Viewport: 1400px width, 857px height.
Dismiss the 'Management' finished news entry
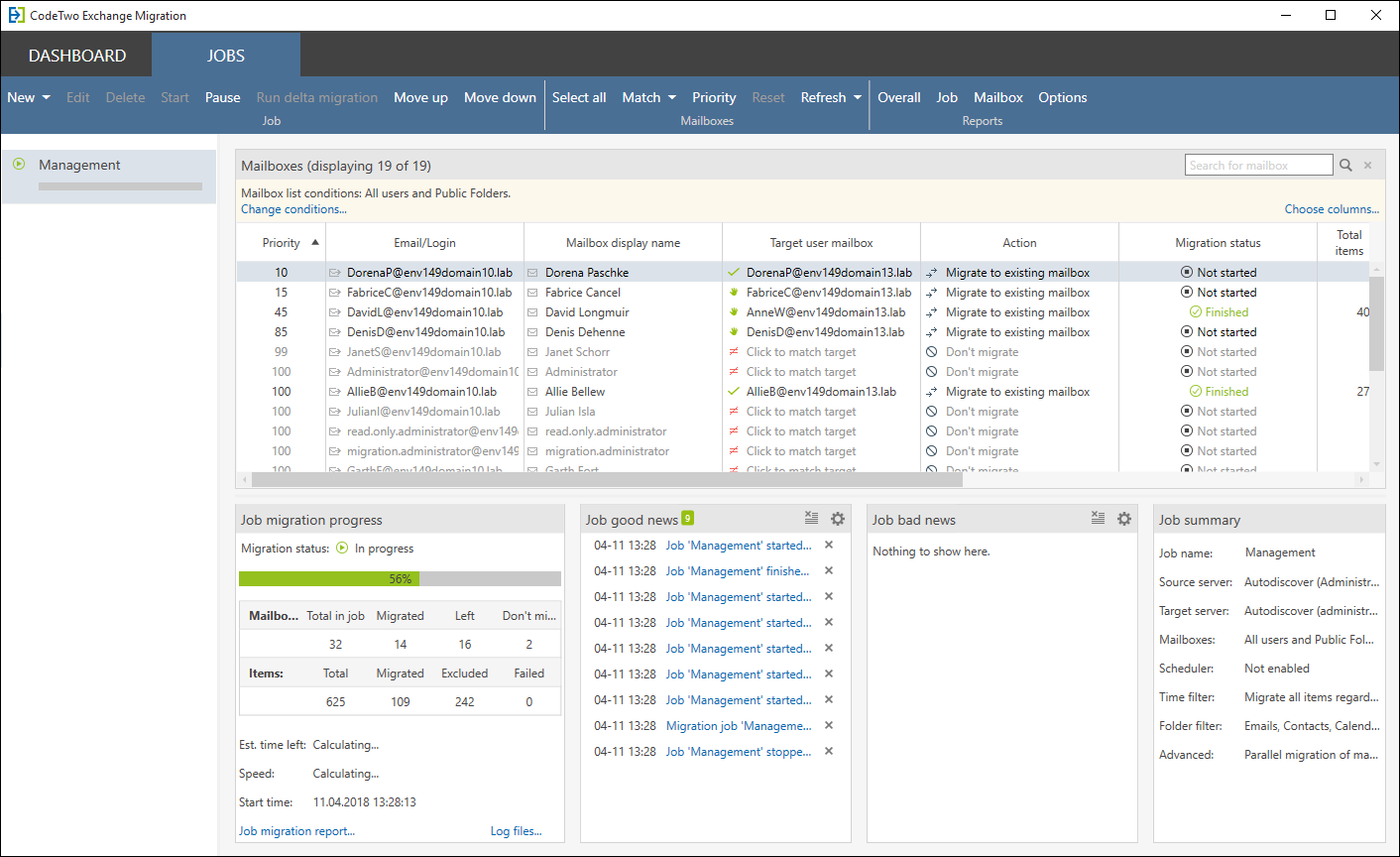point(829,570)
